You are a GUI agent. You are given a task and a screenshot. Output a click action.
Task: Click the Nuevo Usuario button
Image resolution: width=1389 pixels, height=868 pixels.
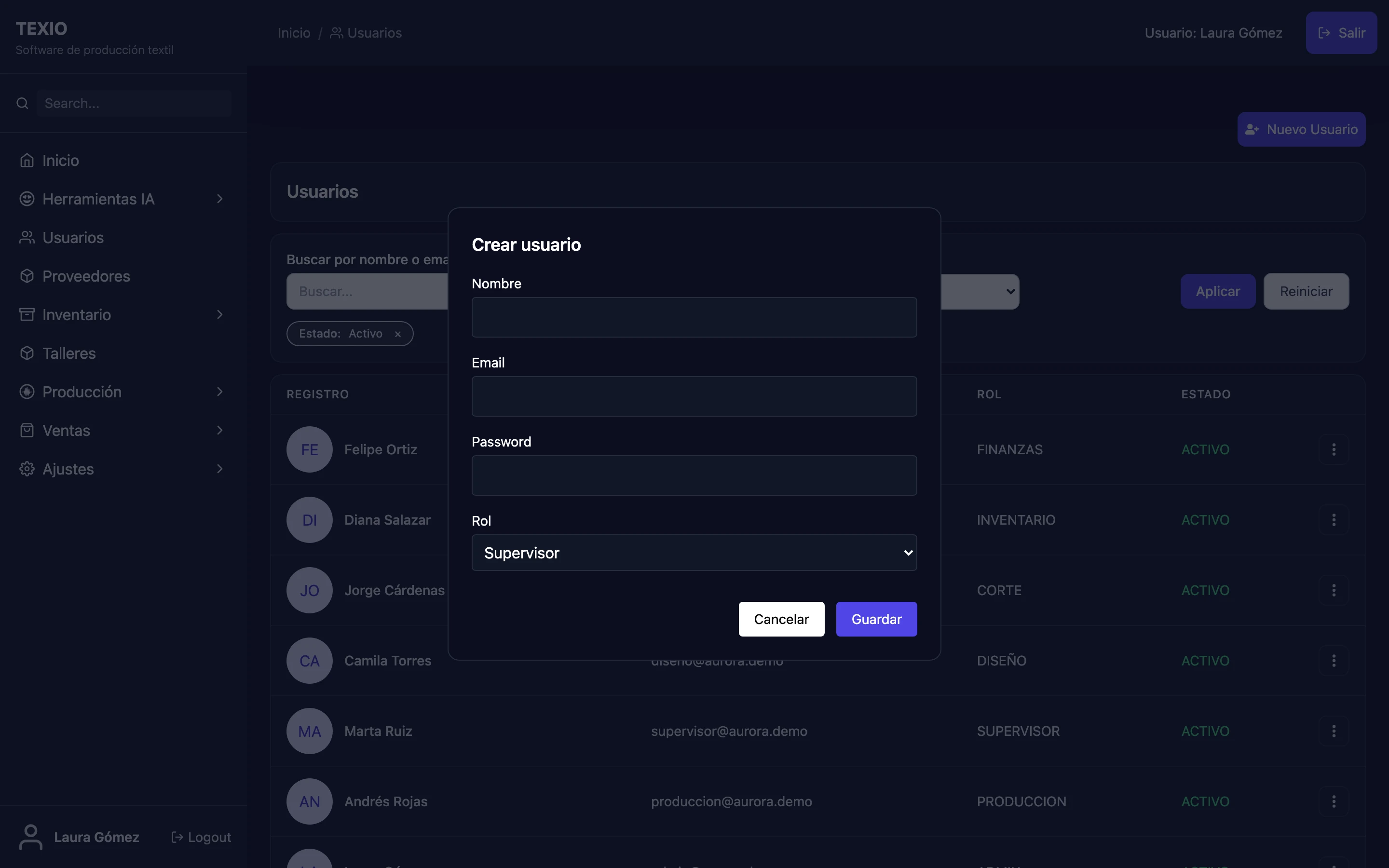[x=1301, y=129]
